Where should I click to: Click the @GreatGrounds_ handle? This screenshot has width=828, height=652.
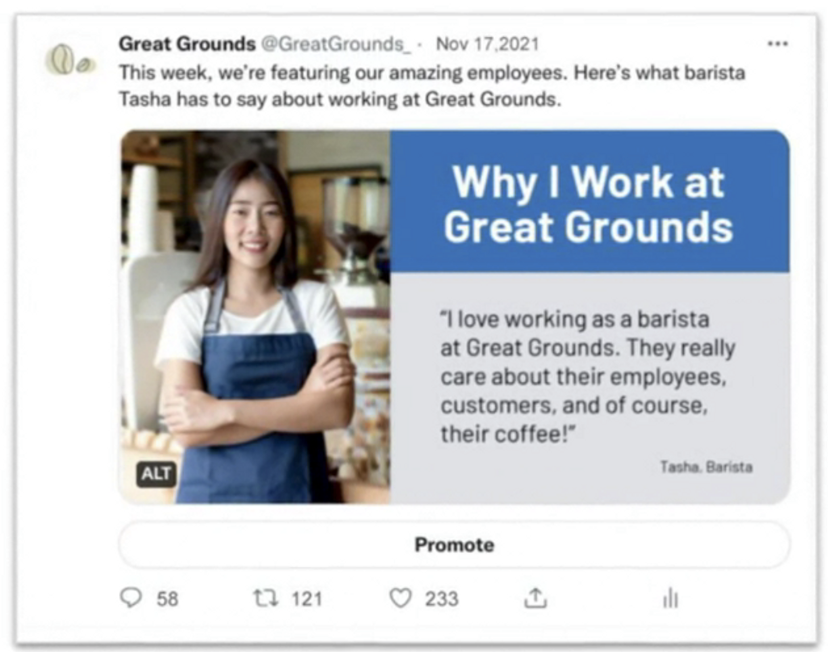click(x=336, y=44)
